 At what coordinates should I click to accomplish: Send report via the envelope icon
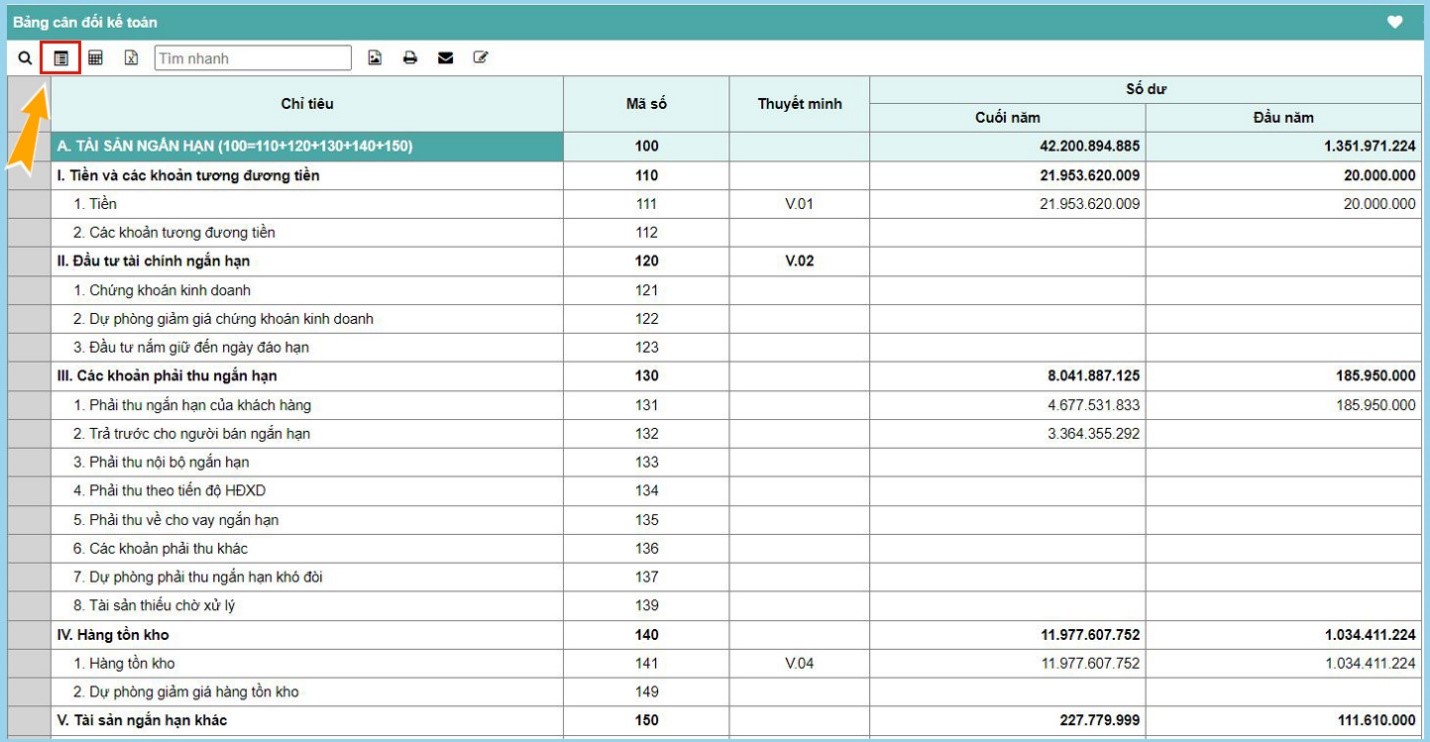click(446, 58)
